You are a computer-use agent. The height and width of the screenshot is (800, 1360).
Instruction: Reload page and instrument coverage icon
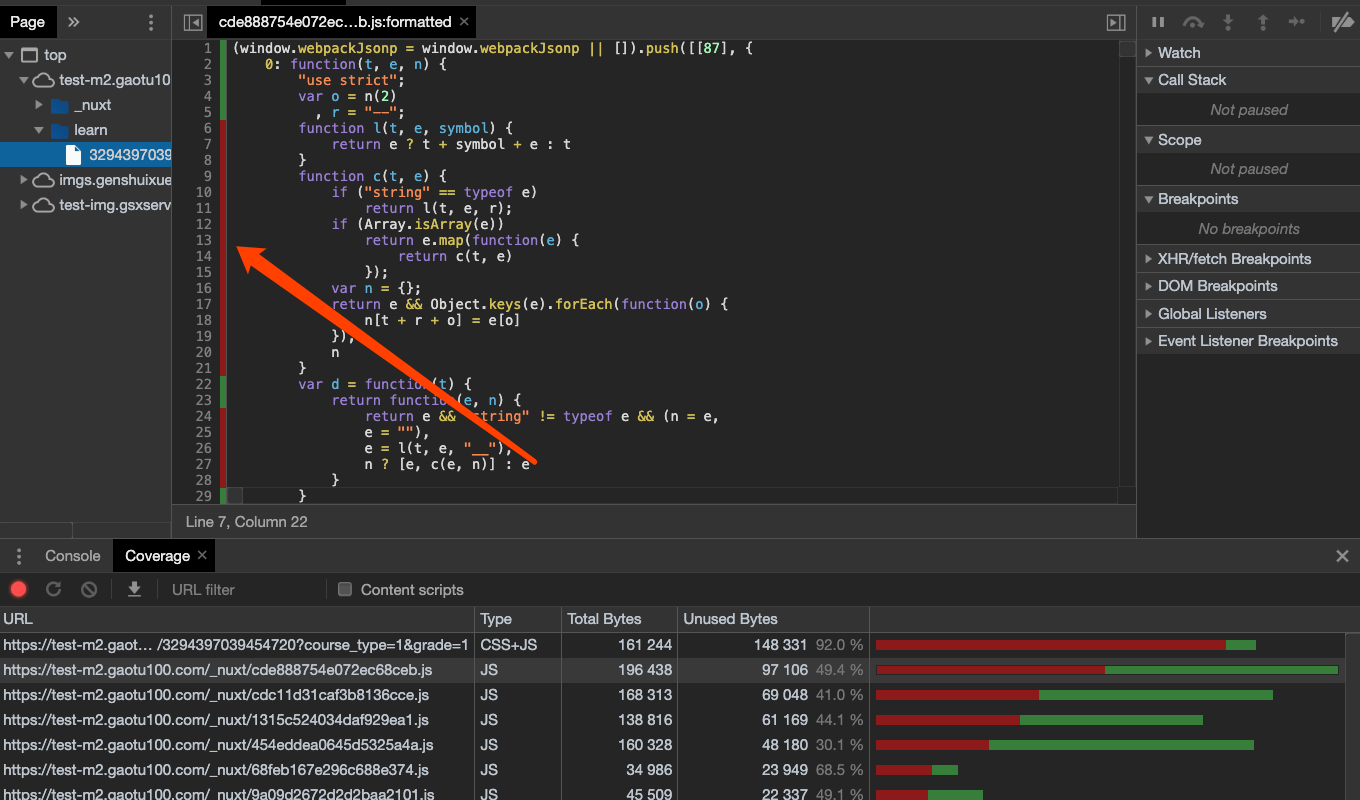(54, 590)
